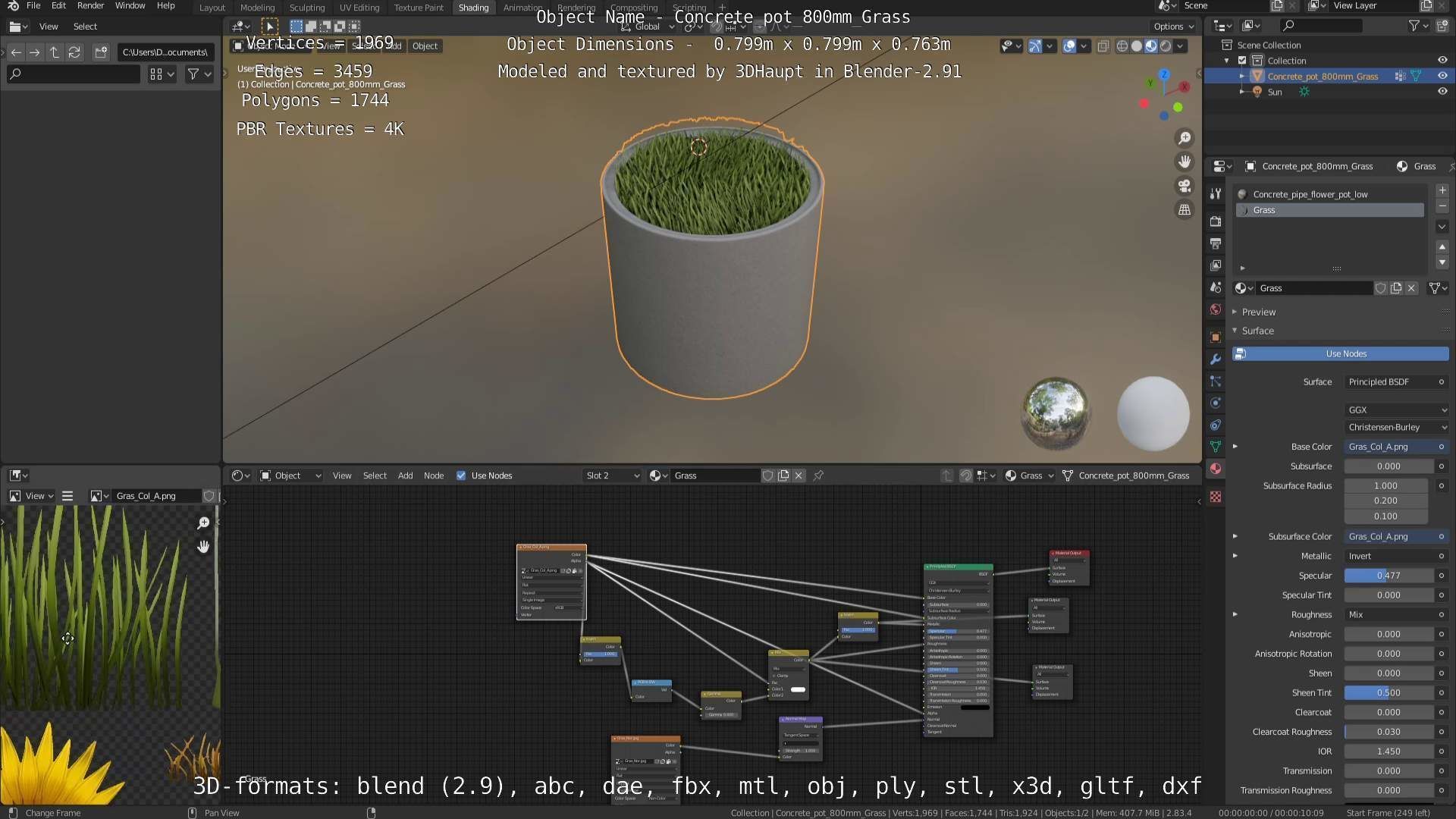Open node editor Add menu

[405, 475]
